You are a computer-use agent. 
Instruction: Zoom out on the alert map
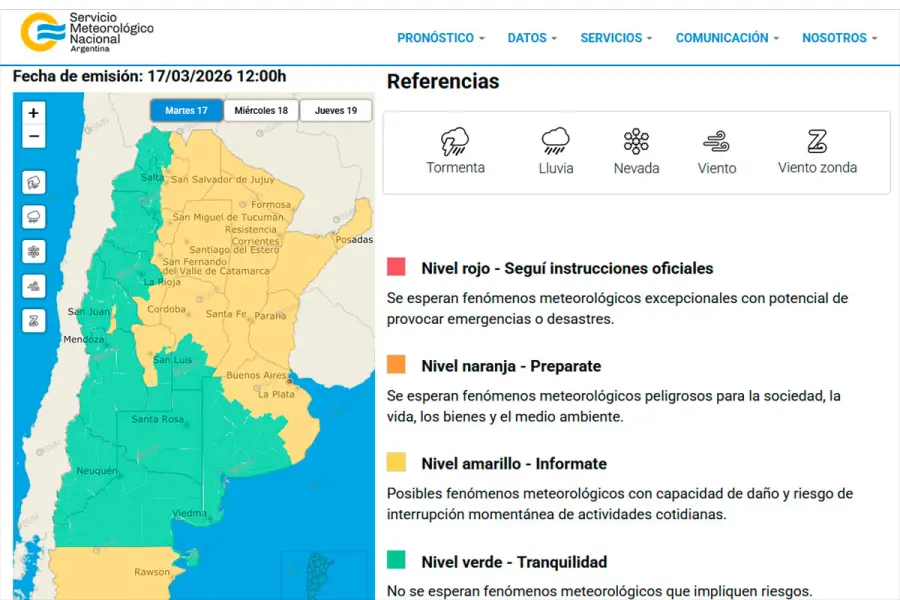pos(34,137)
